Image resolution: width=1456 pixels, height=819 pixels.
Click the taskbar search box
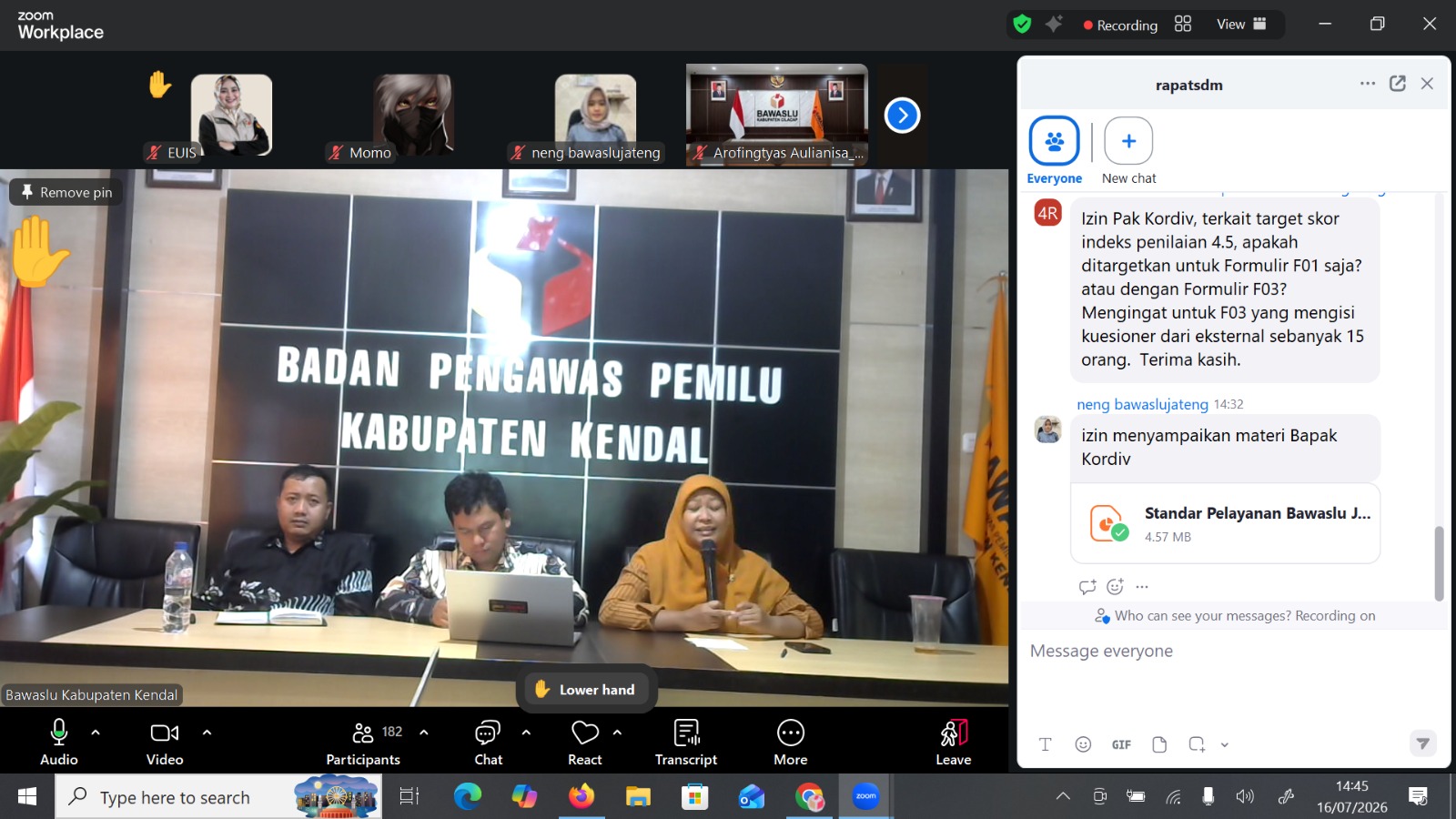[x=218, y=797]
